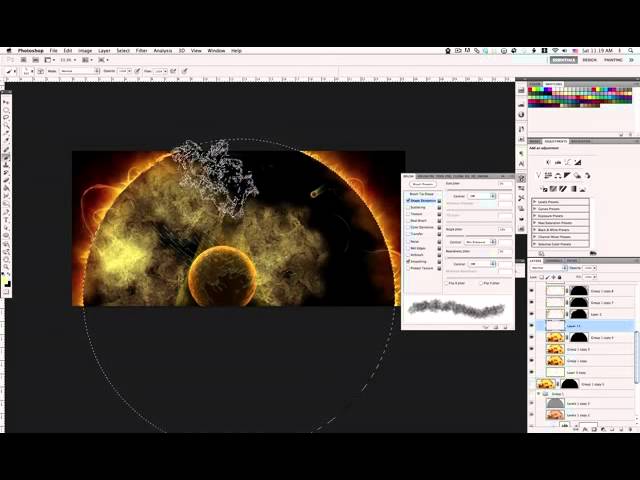The width and height of the screenshot is (640, 480).
Task: Open the layer blend mode dropdown
Action: pyautogui.click(x=549, y=268)
